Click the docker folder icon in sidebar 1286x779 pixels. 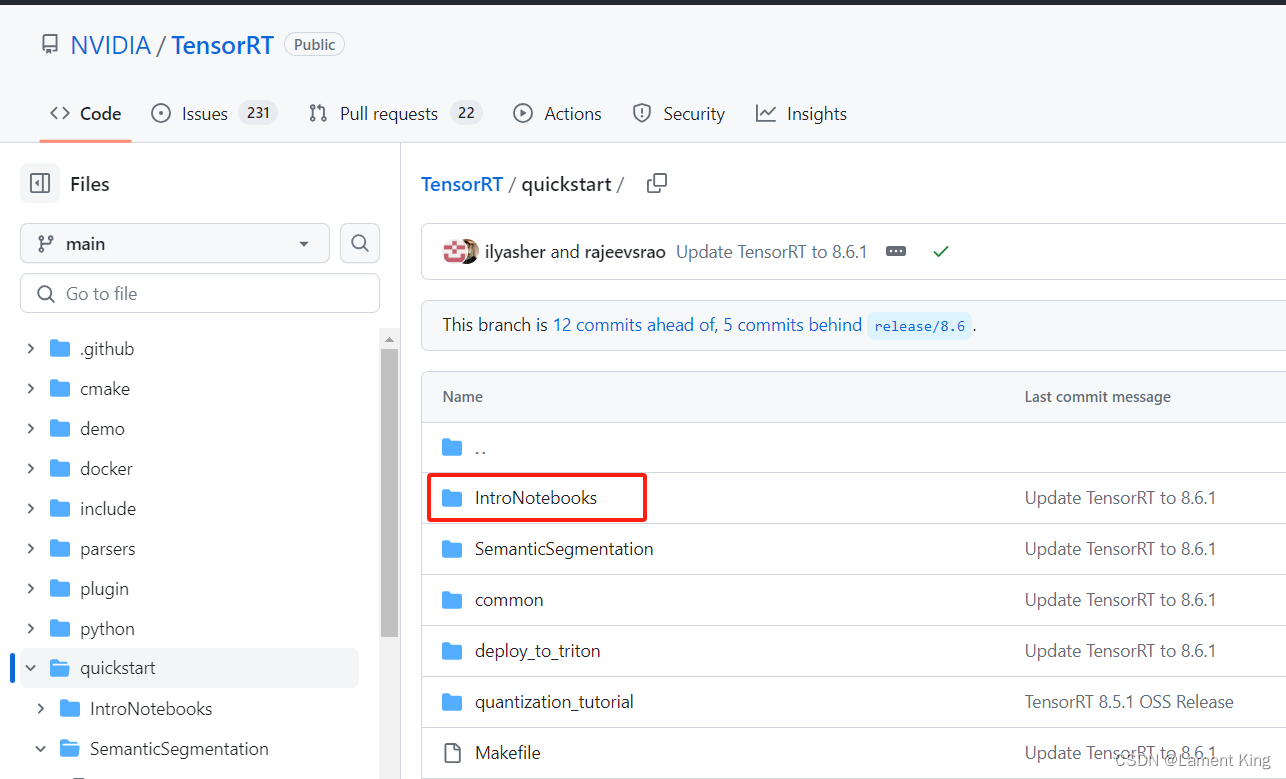(60, 469)
